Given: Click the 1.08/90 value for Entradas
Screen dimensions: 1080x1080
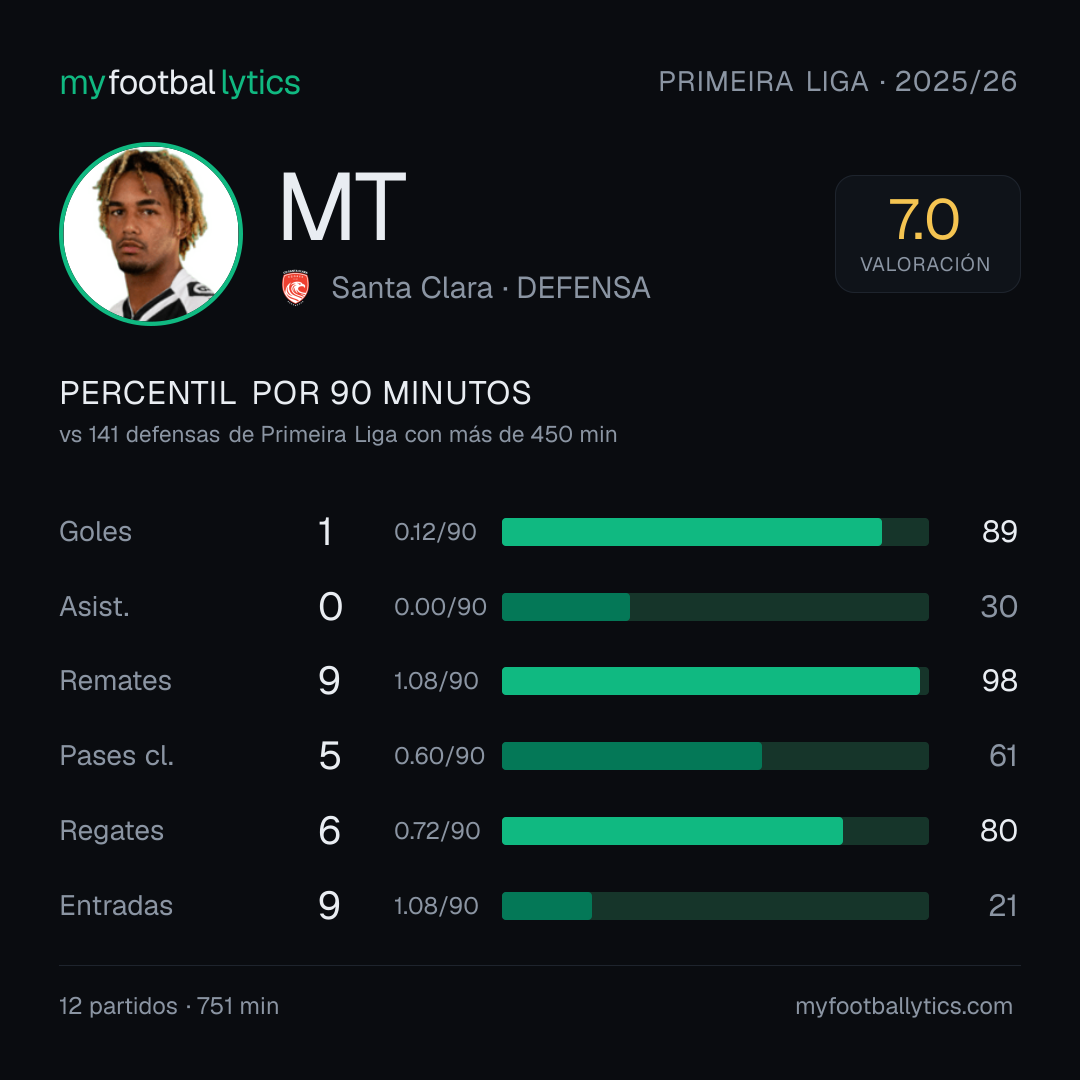Looking at the screenshot, I should tap(436, 906).
